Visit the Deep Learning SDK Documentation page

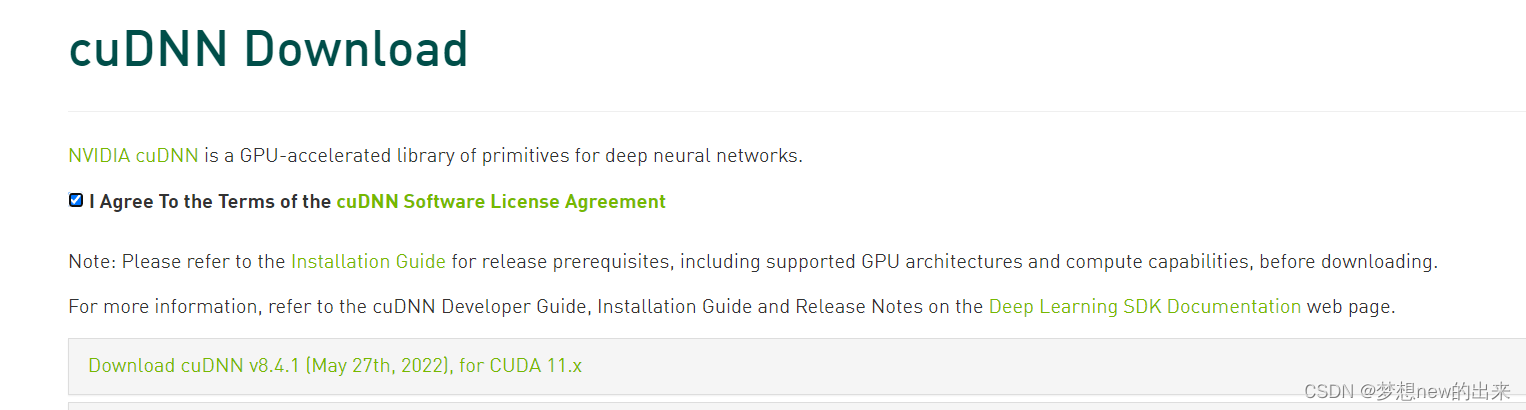click(x=1145, y=307)
